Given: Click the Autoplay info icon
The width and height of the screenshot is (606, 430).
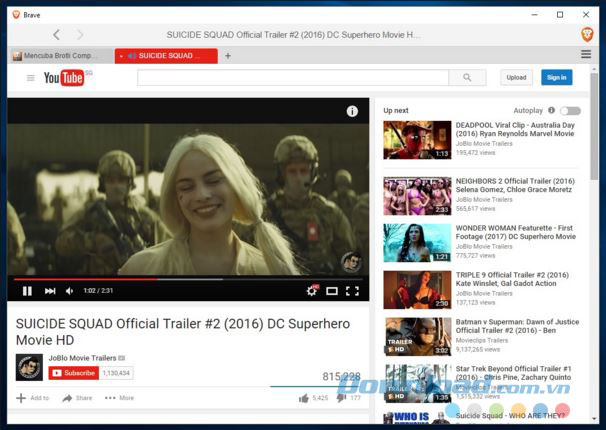Looking at the screenshot, I should point(552,110).
